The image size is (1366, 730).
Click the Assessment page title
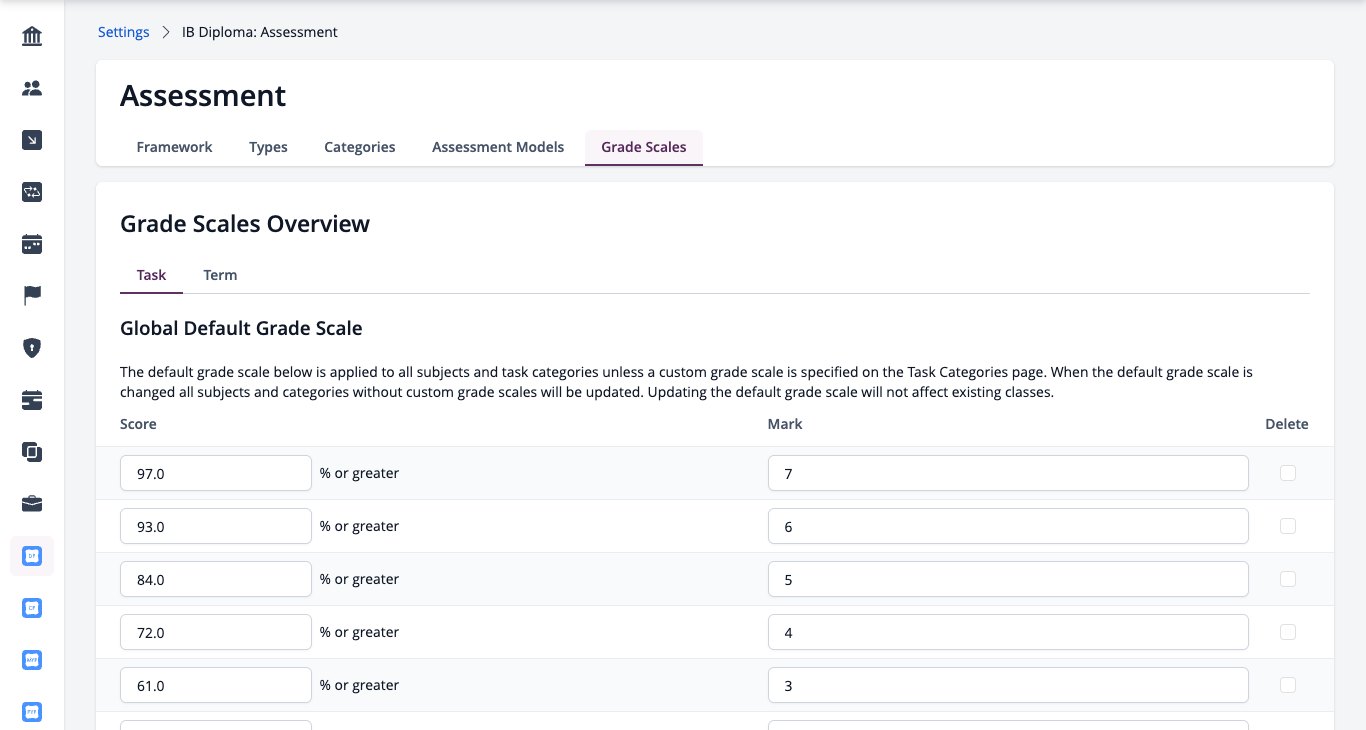point(203,96)
